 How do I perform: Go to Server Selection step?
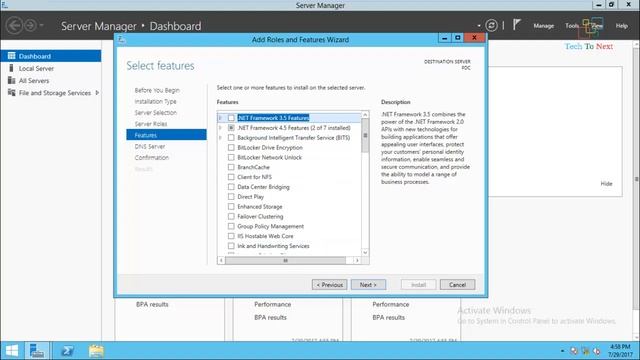156,113
